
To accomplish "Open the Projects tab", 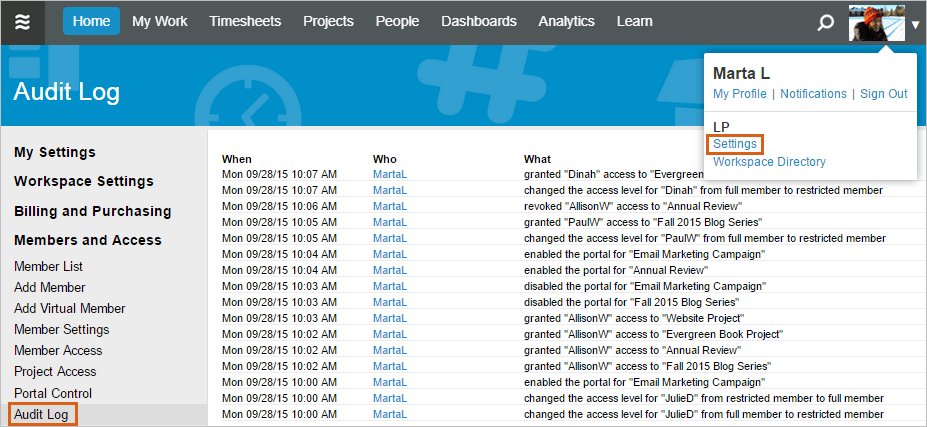I will pyautogui.click(x=328, y=21).
